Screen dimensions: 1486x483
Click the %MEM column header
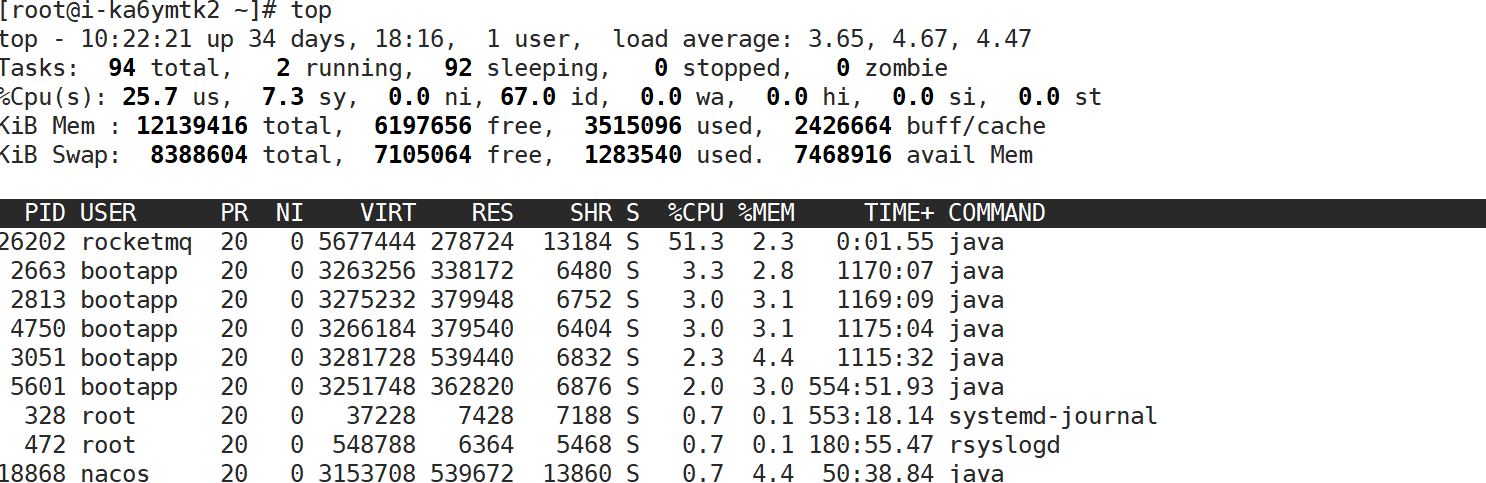coord(766,213)
